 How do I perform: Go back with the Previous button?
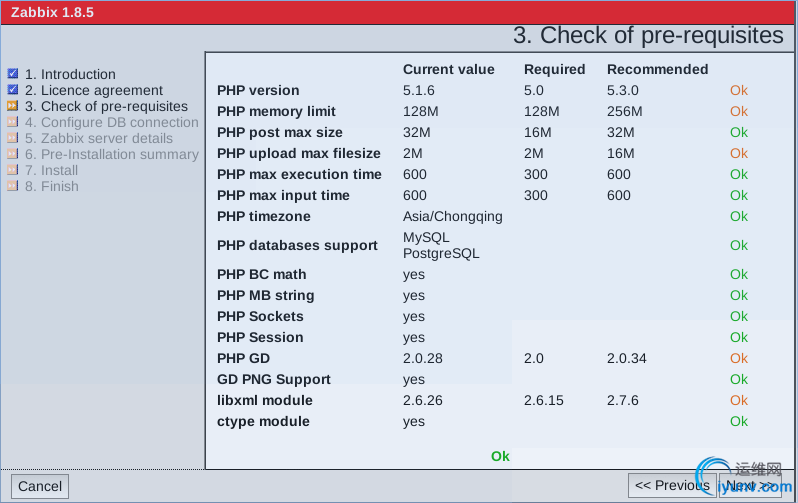672,485
